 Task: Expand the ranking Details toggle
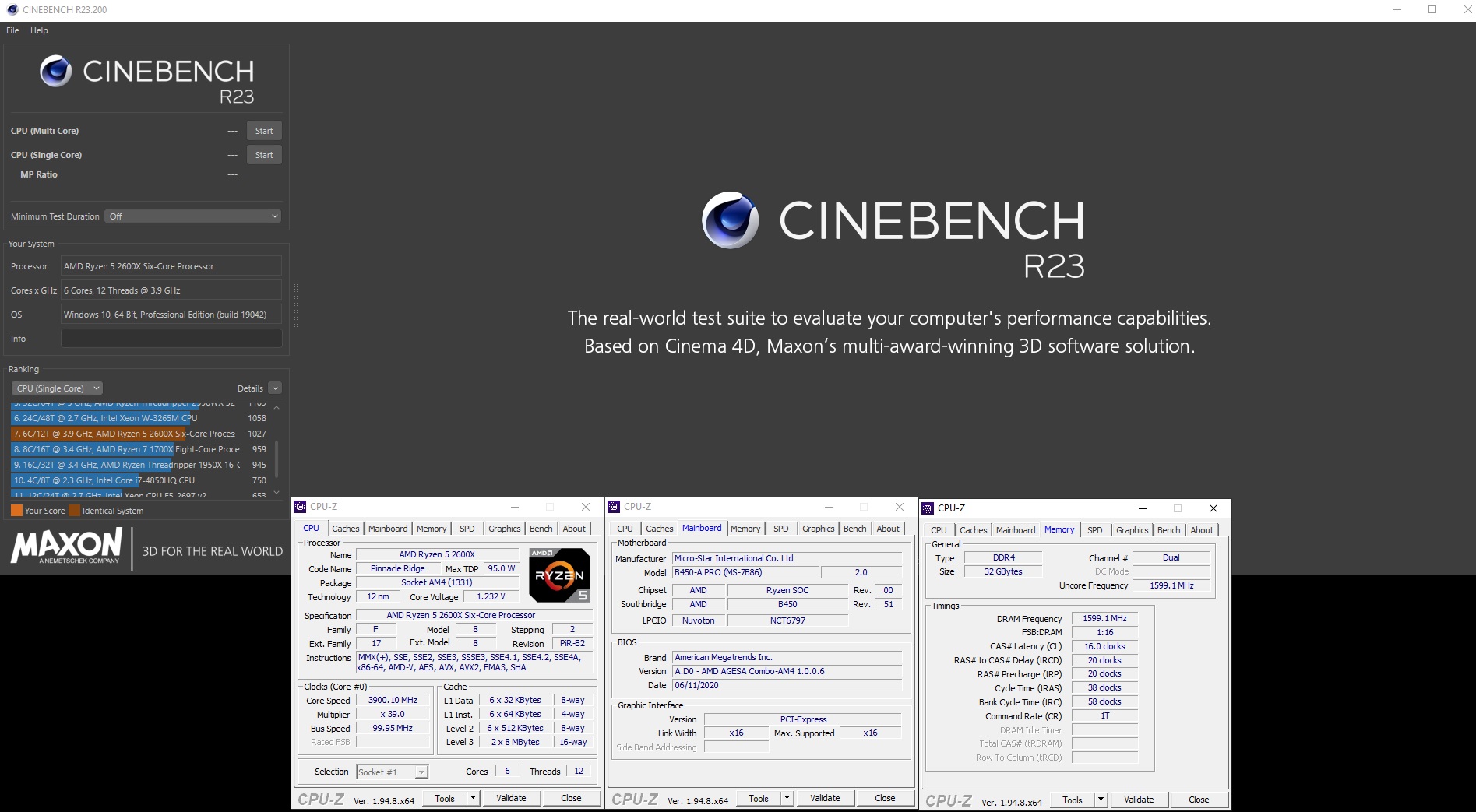[x=274, y=388]
